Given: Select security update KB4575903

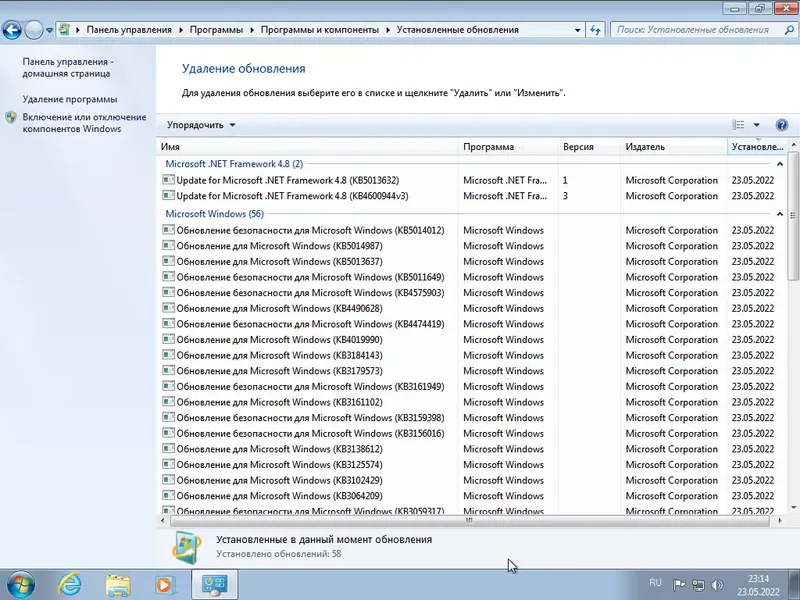Looking at the screenshot, I should [x=310, y=293].
